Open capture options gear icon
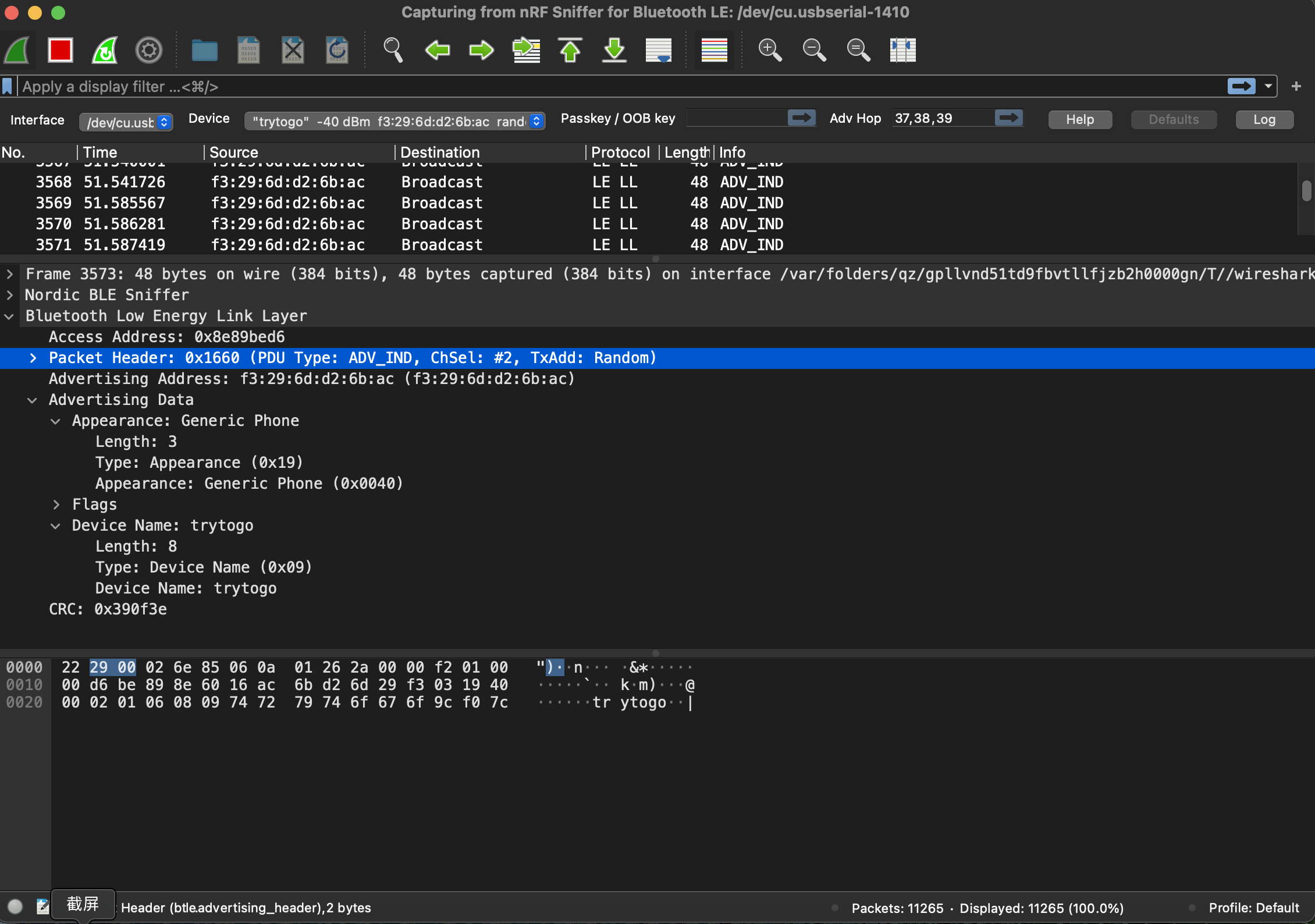Image resolution: width=1315 pixels, height=924 pixels. [x=149, y=51]
